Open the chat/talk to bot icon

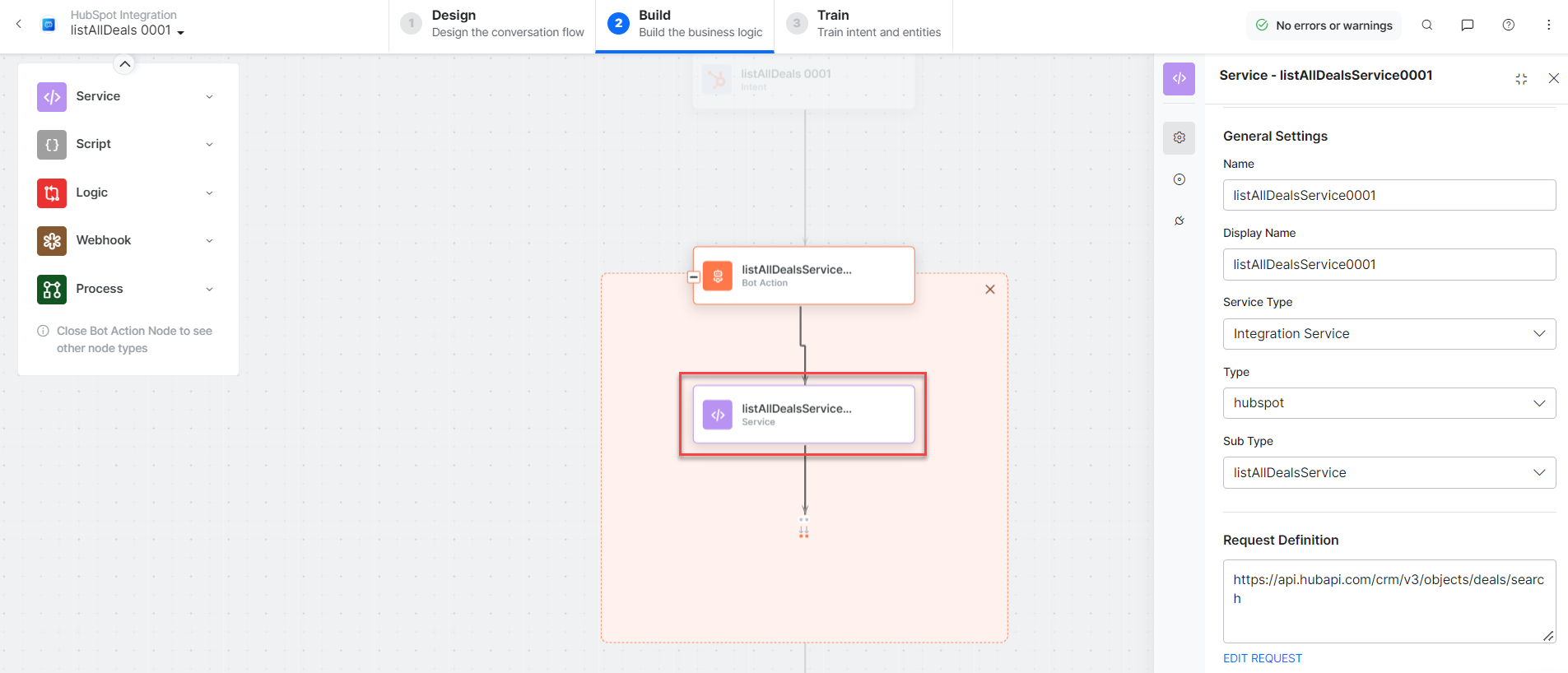pyautogui.click(x=1467, y=26)
